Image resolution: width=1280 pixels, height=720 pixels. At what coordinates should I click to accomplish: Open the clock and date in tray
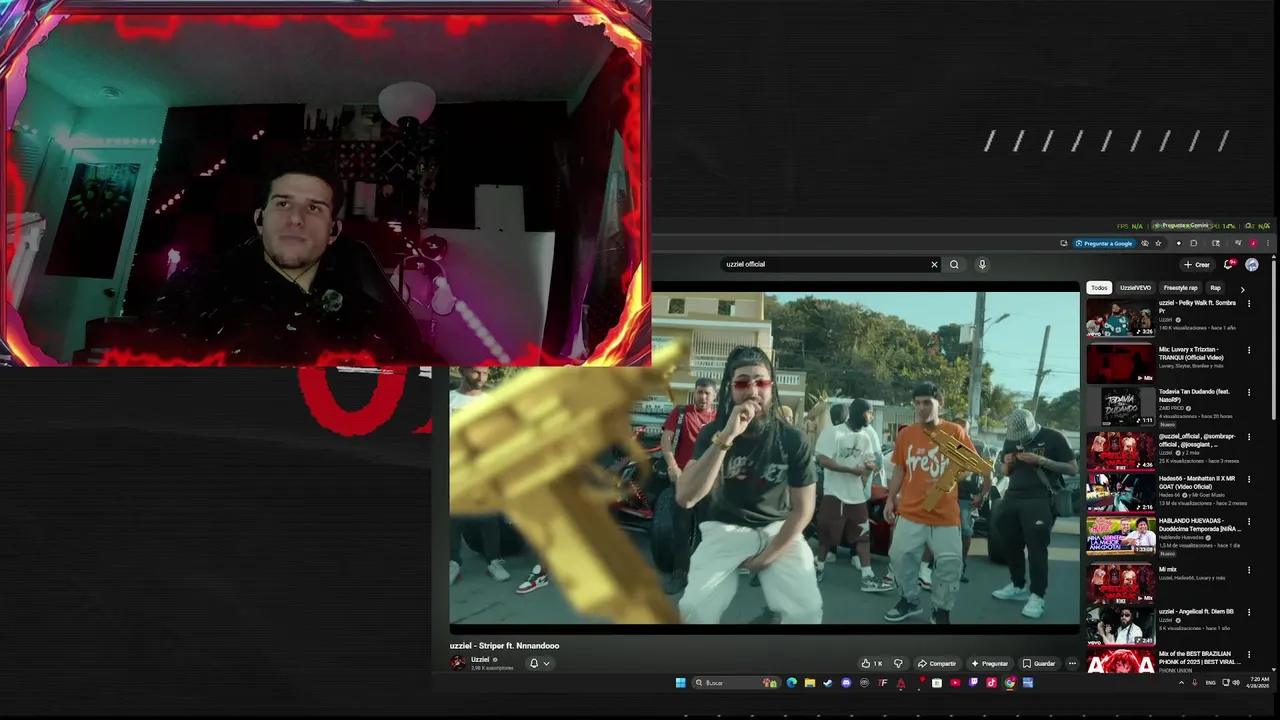pyautogui.click(x=1259, y=683)
